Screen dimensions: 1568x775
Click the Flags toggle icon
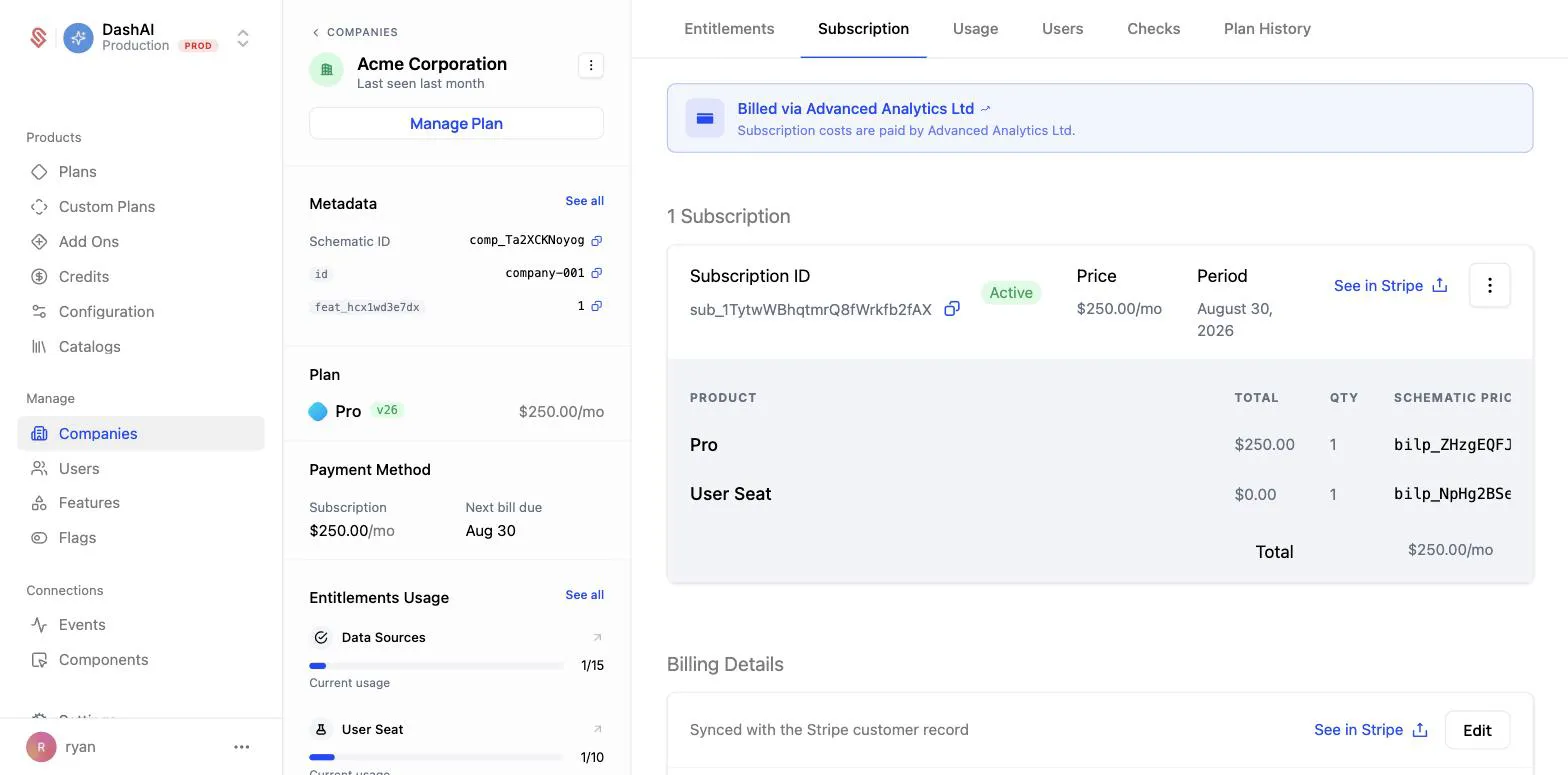(x=39, y=538)
